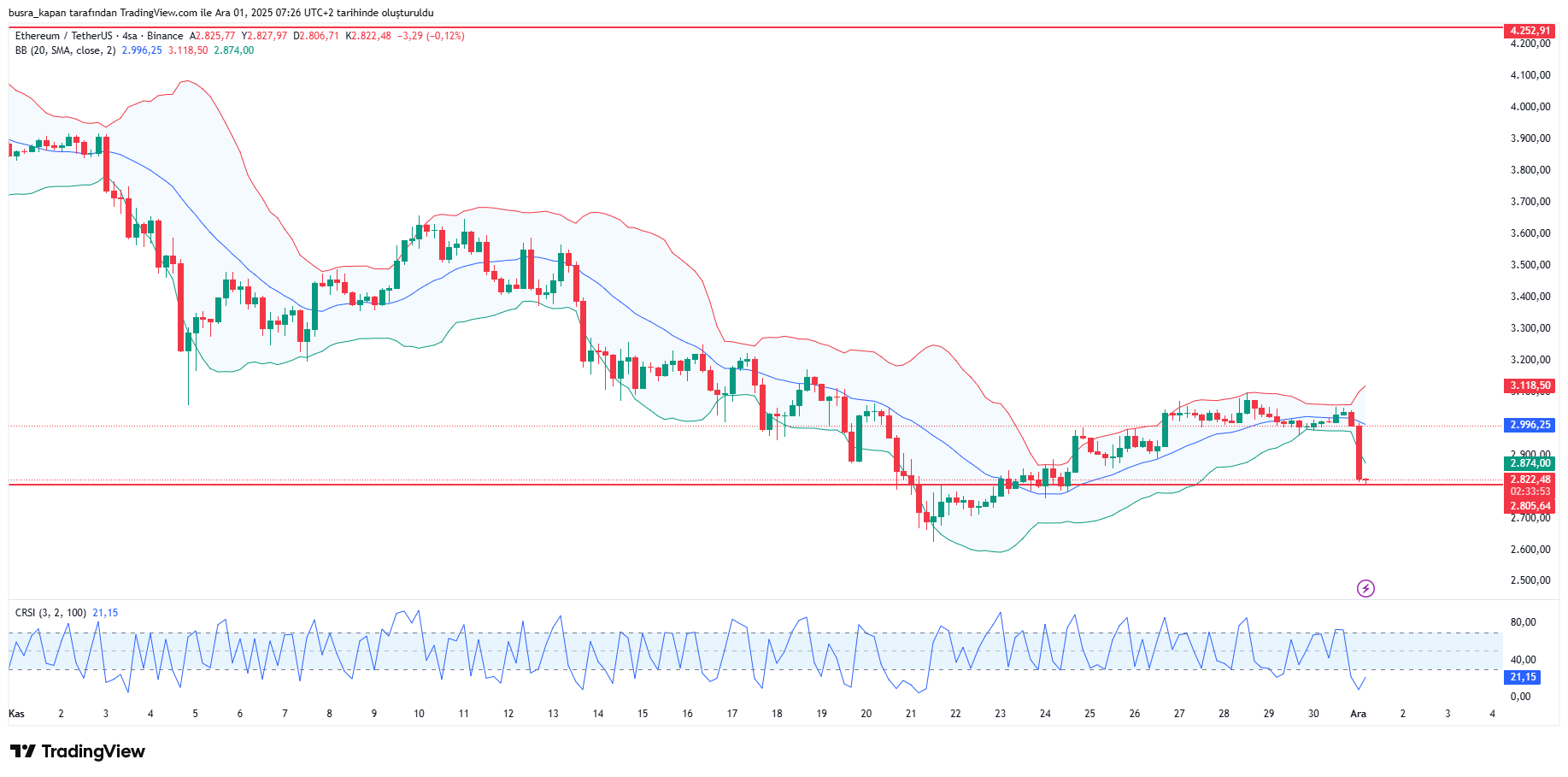1568x777 pixels.
Task: Click date 21 on the time axis
Action: pyautogui.click(x=911, y=714)
